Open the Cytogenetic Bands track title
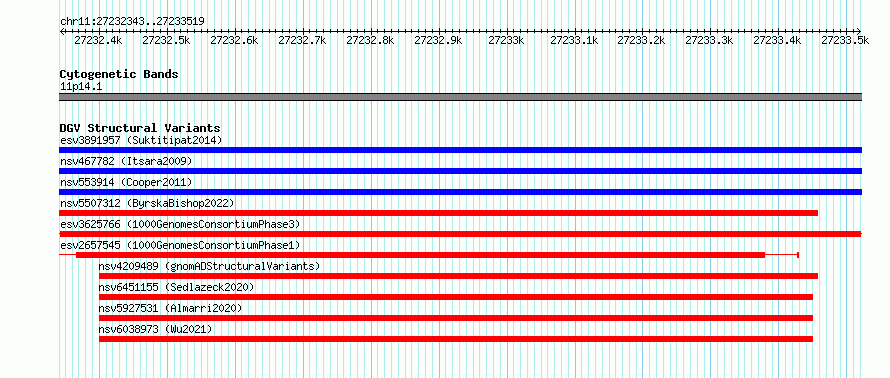 (119, 74)
